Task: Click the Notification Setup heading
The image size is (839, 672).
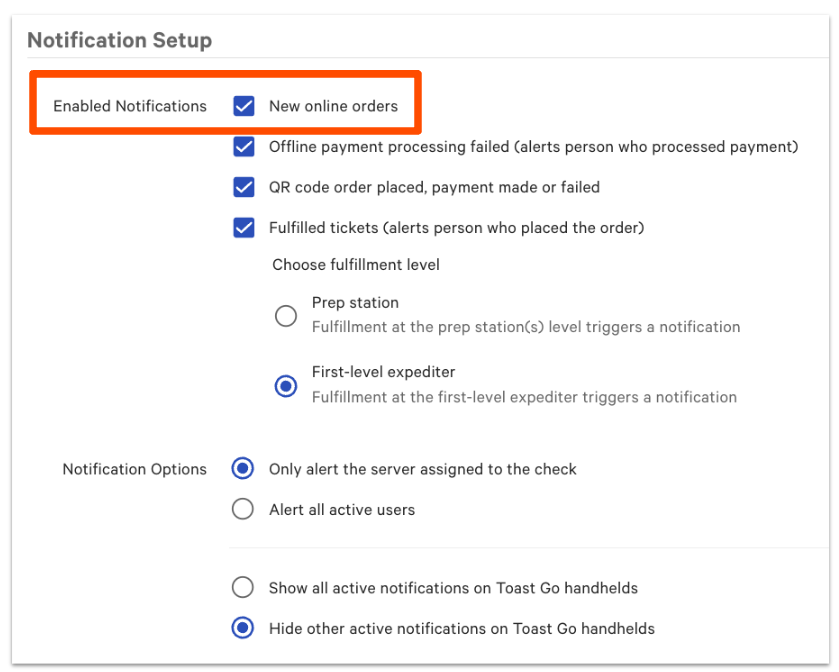Action: (119, 41)
